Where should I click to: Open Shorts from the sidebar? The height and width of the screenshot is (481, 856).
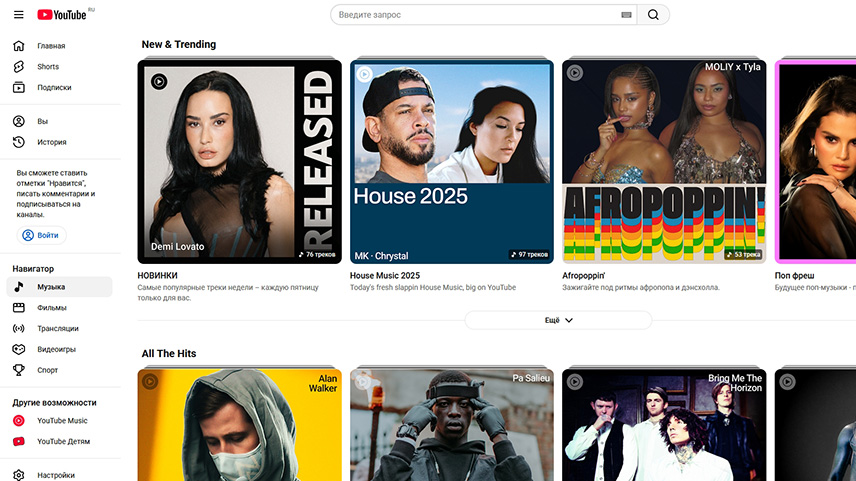[48, 67]
